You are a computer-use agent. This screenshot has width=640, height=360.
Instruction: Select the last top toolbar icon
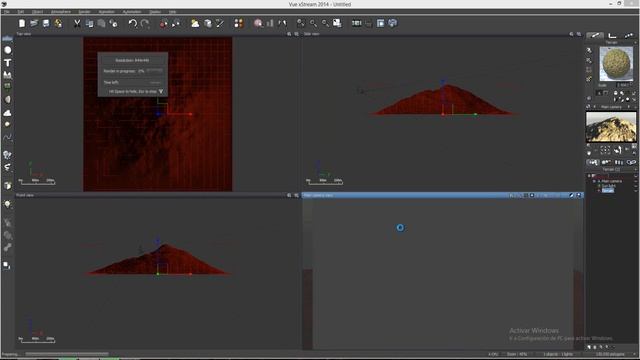coord(393,23)
